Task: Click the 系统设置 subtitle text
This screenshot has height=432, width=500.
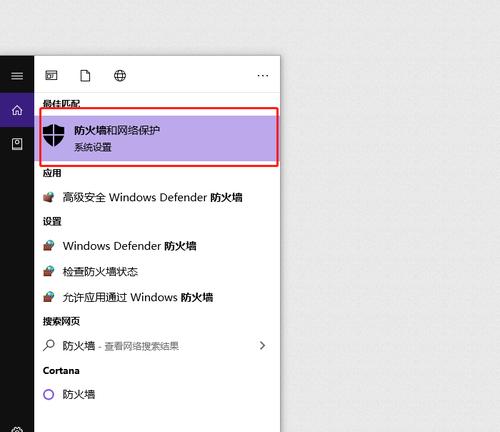Action: point(93,147)
